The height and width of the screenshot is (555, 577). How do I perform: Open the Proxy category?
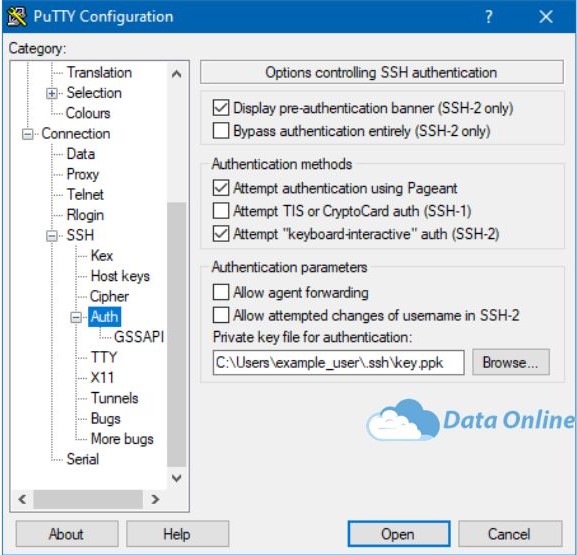[x=83, y=174]
